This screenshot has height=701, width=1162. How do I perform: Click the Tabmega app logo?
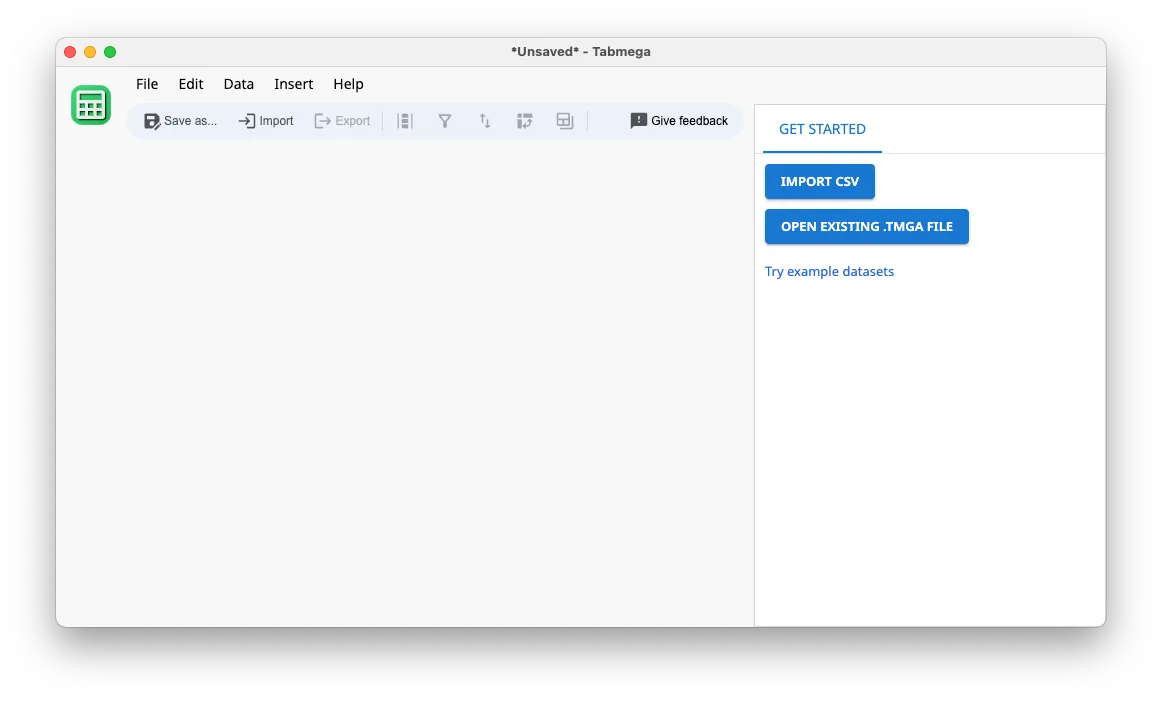coord(90,104)
